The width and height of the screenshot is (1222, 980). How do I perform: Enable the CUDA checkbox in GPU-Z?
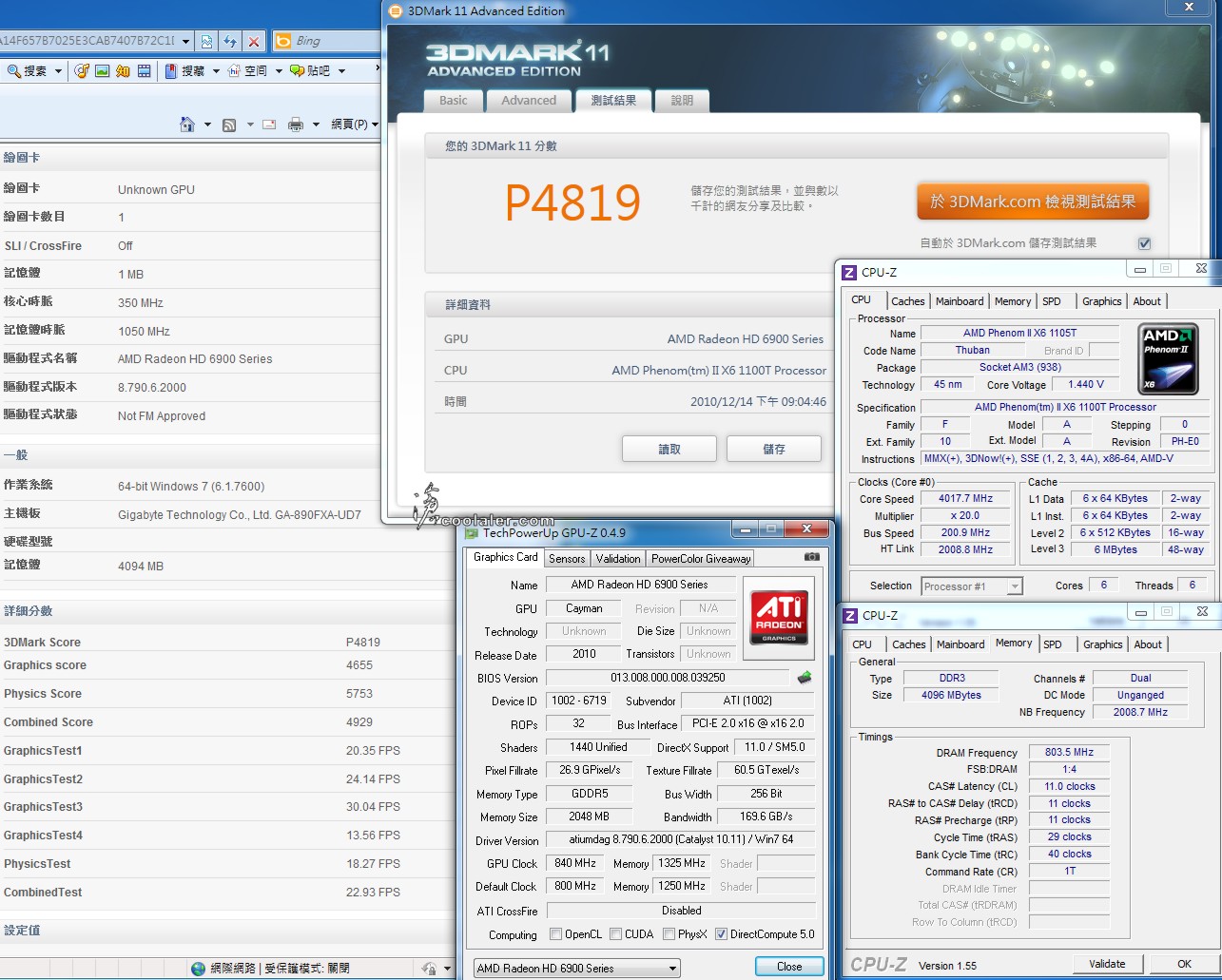(616, 934)
